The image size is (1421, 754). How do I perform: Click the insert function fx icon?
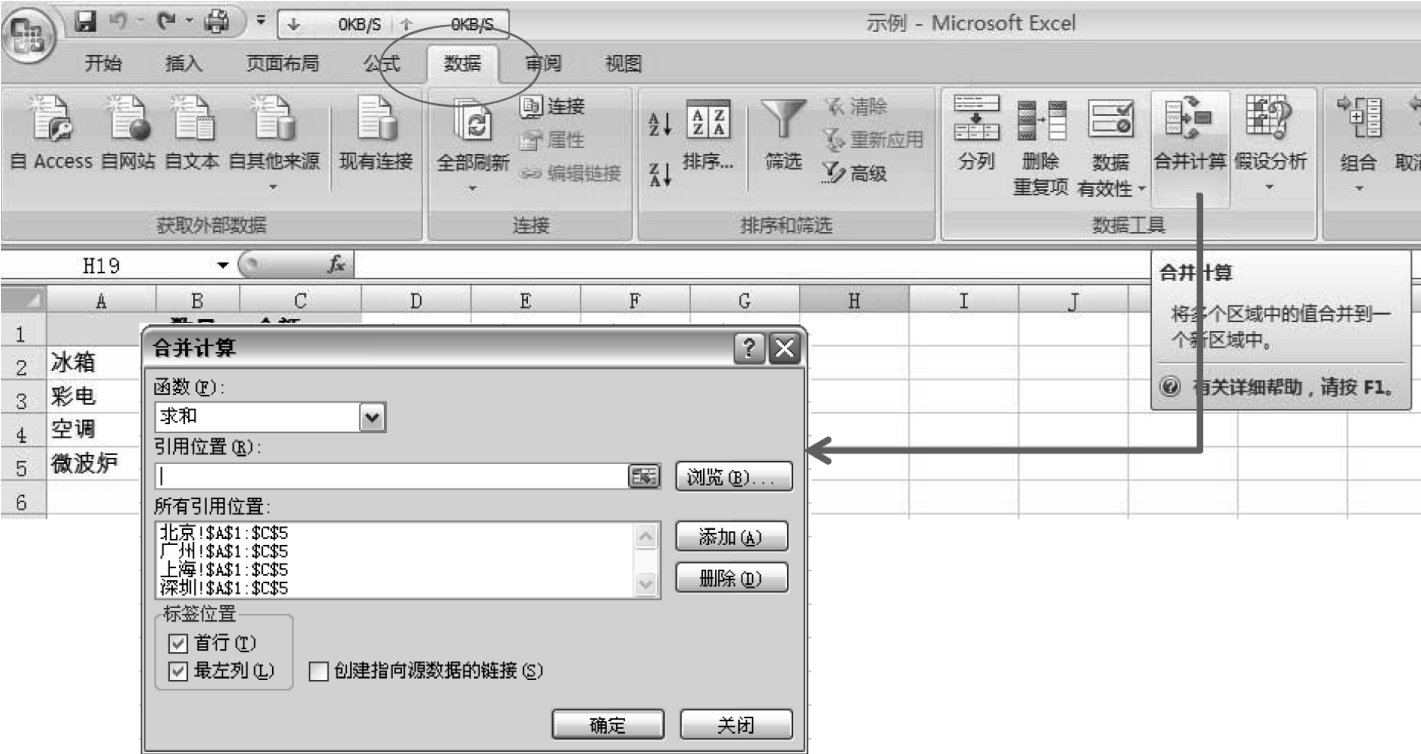pyautogui.click(x=337, y=266)
